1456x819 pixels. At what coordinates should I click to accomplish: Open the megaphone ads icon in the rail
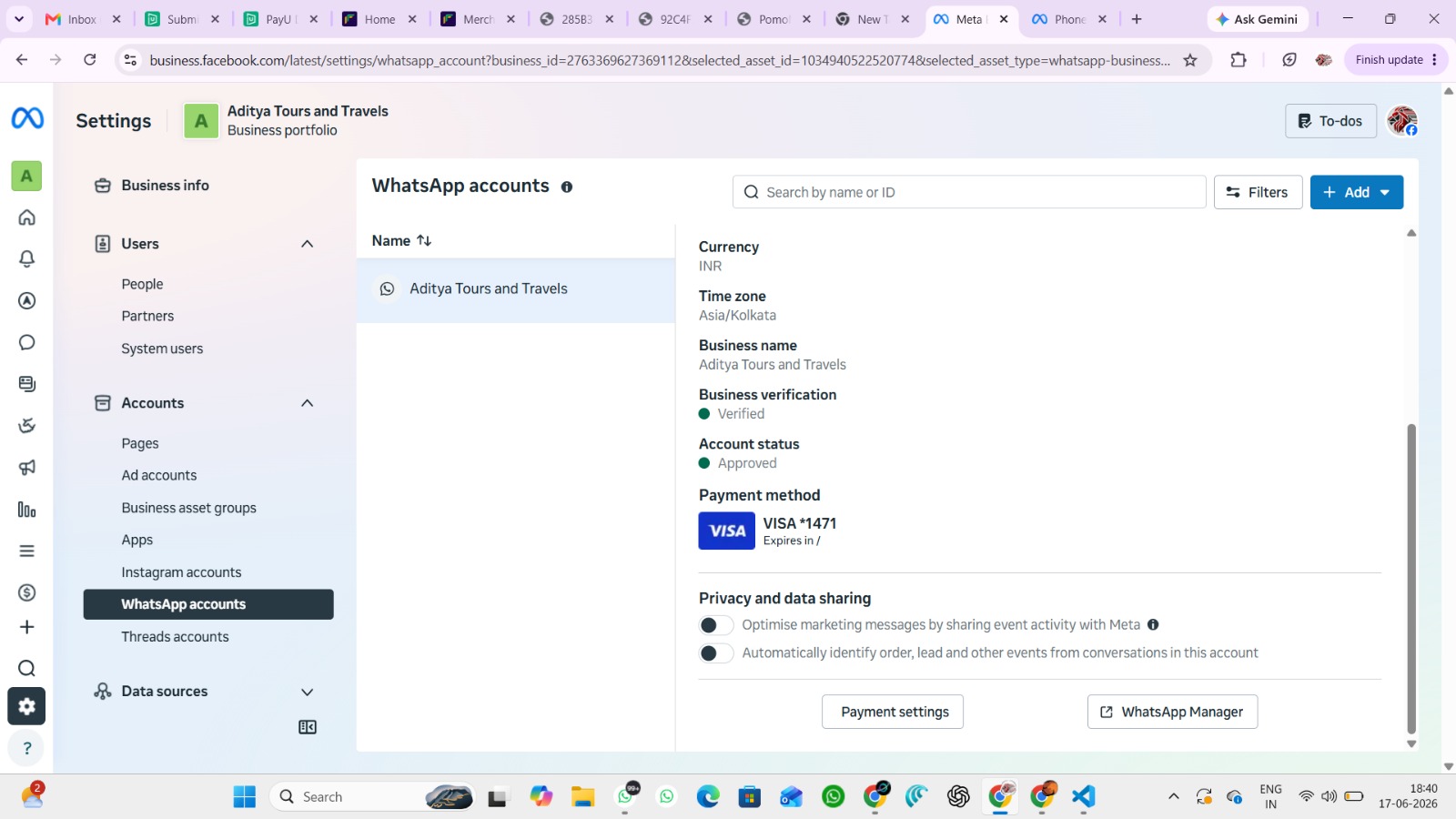(x=27, y=468)
